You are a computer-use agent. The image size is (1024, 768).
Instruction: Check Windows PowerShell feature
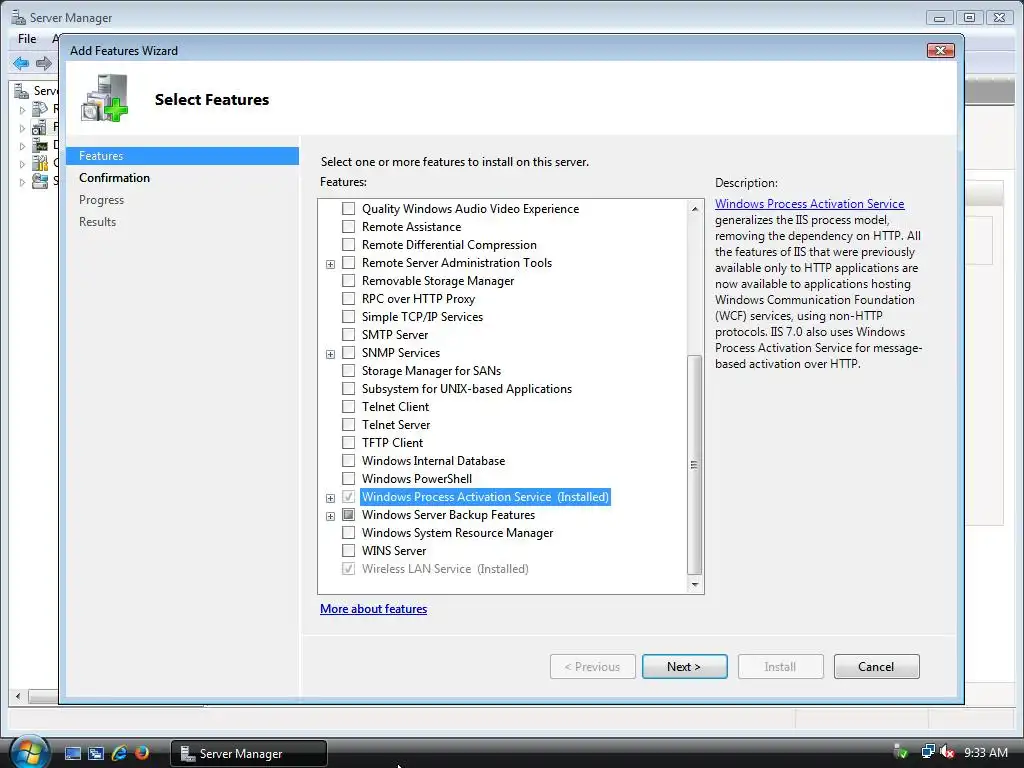(x=349, y=479)
